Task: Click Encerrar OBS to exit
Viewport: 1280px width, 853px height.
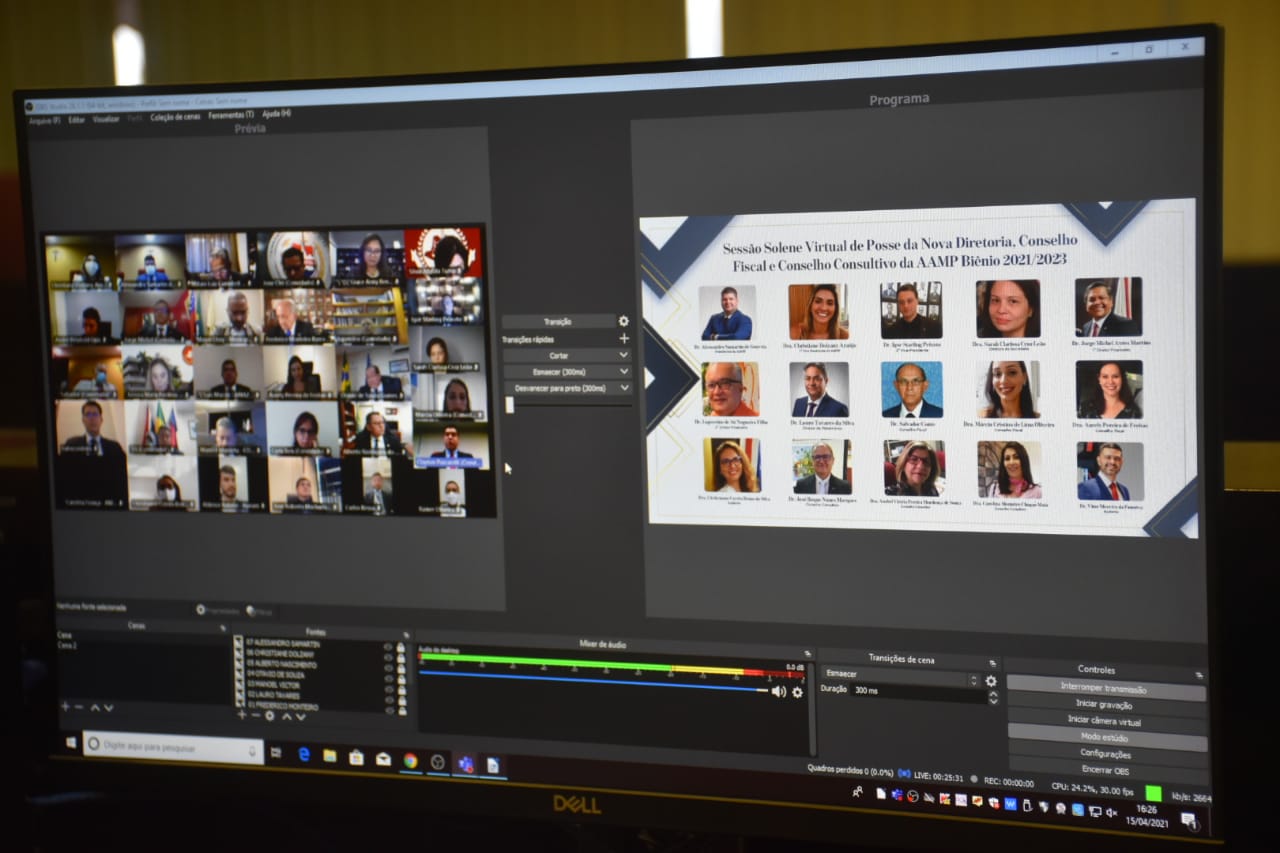Action: point(1107,770)
